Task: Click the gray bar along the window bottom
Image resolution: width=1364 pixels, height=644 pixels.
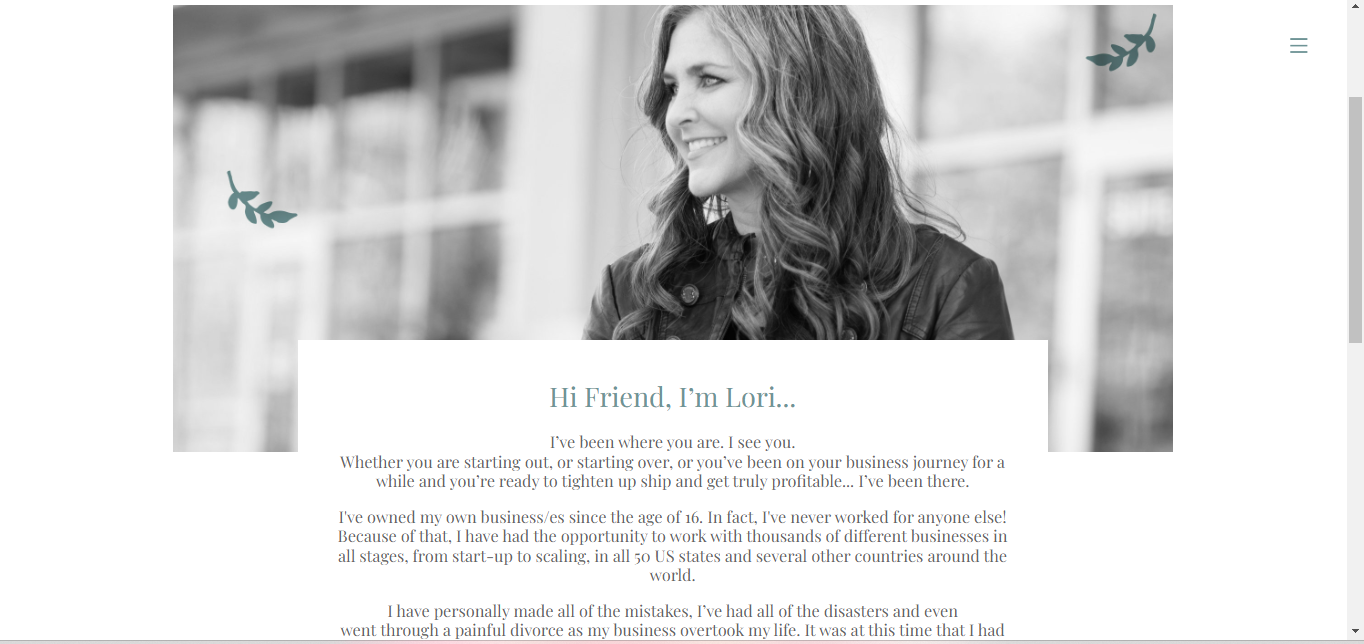Action: point(673,642)
